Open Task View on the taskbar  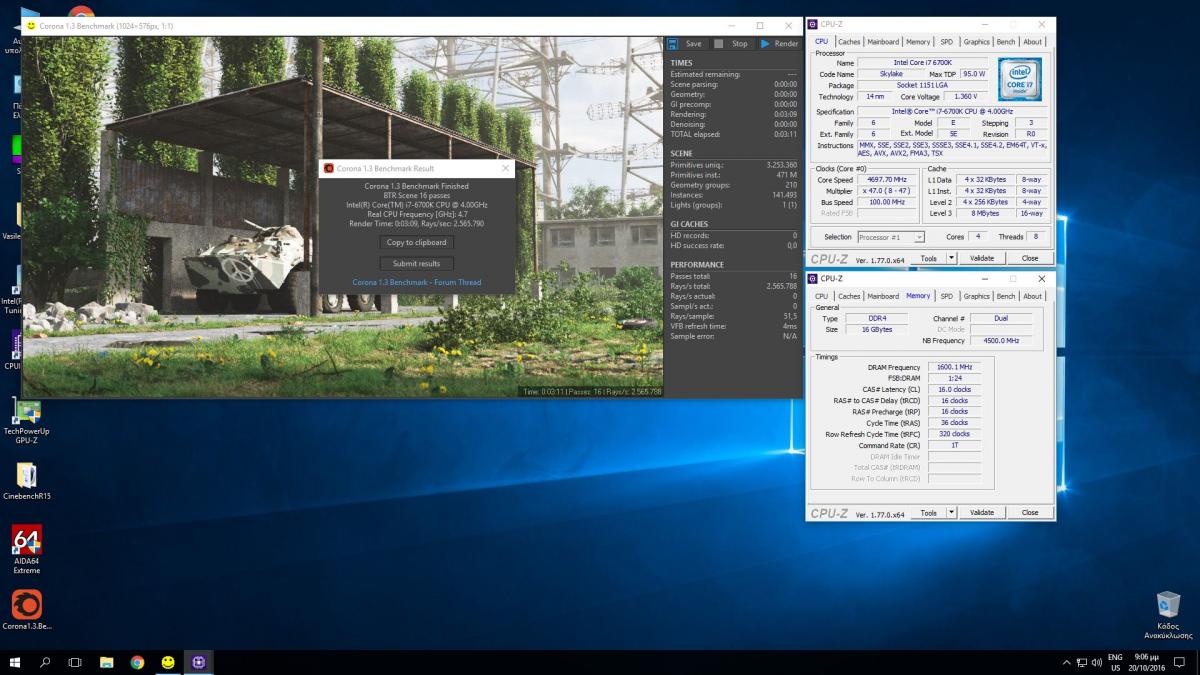(x=75, y=662)
